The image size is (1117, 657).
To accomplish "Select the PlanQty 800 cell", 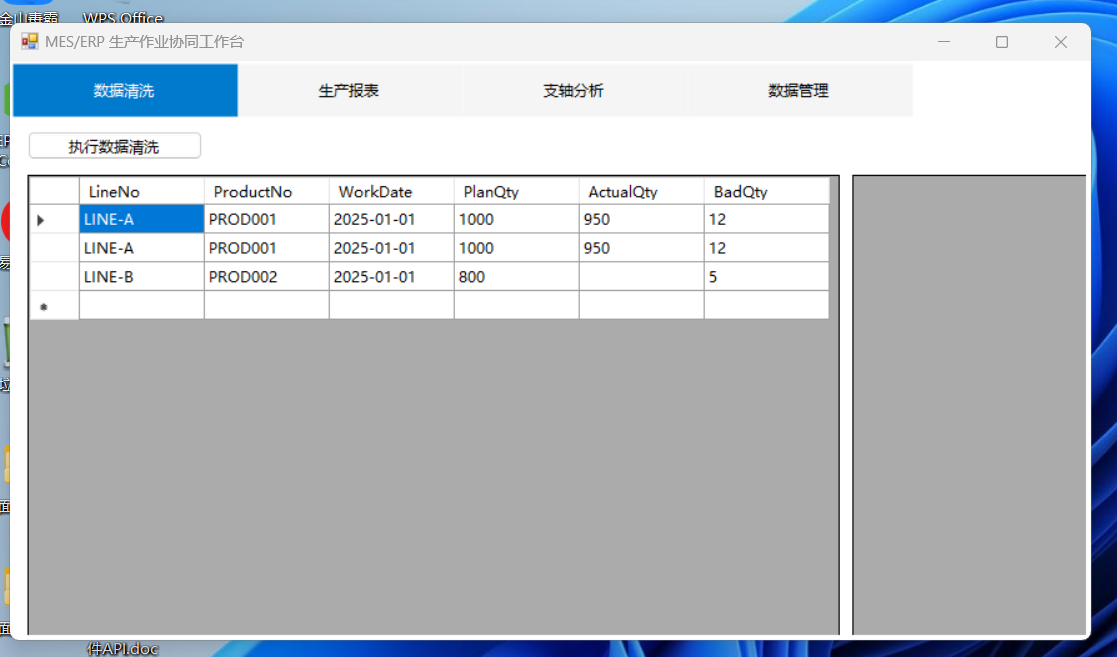I will click(x=516, y=276).
